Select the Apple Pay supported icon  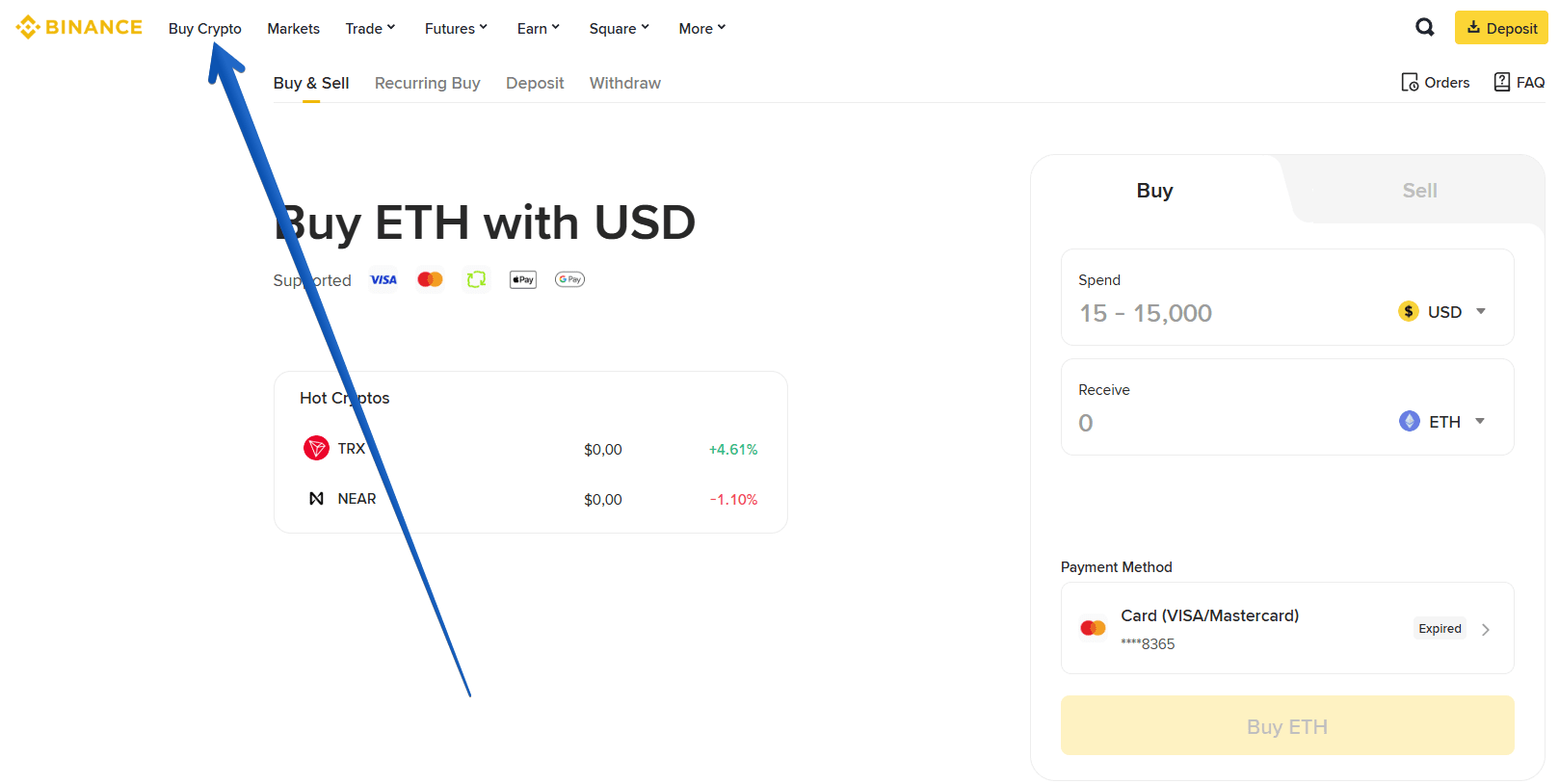(522, 278)
